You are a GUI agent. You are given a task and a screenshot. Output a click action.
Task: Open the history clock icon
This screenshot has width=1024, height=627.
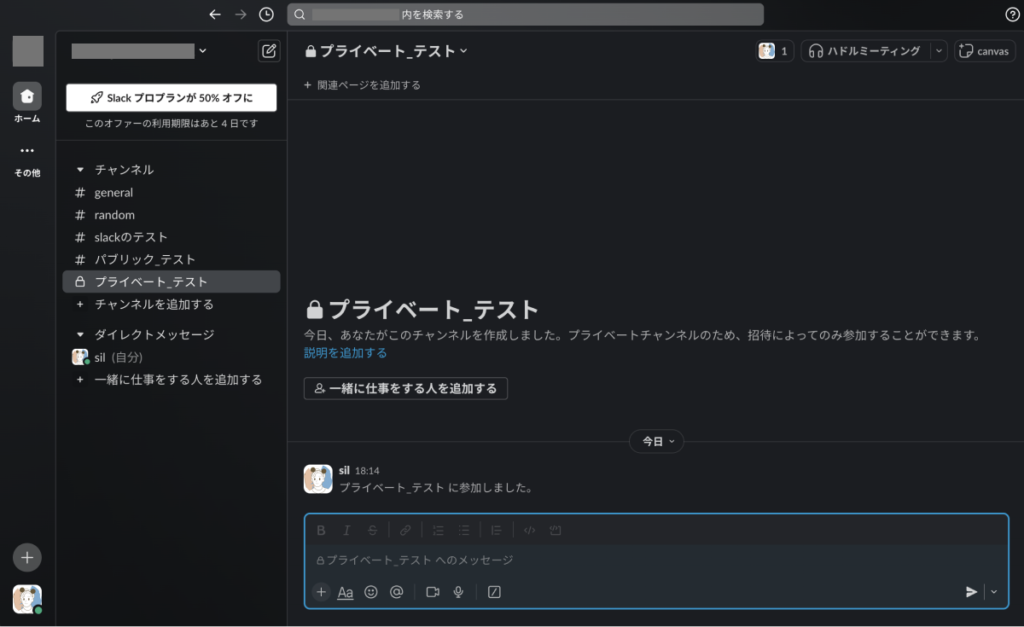[x=266, y=14]
